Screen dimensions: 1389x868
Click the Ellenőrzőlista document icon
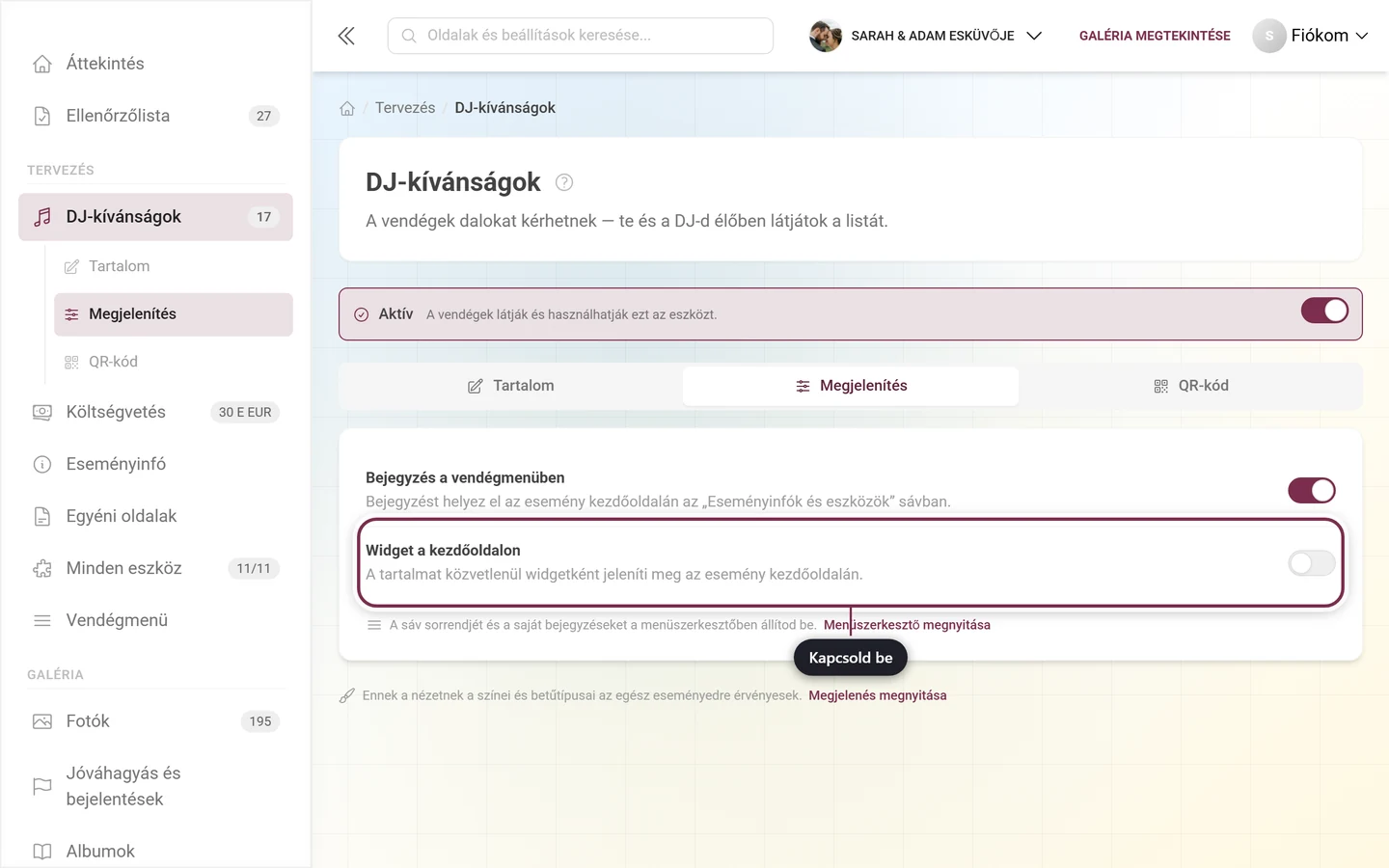coord(42,116)
